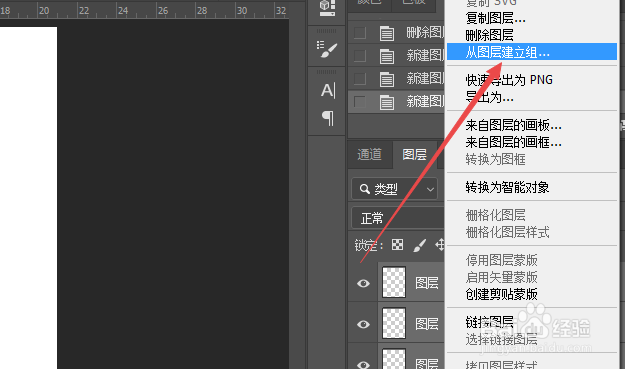
Task: Select the 删除图 step row text
Action: [425, 32]
